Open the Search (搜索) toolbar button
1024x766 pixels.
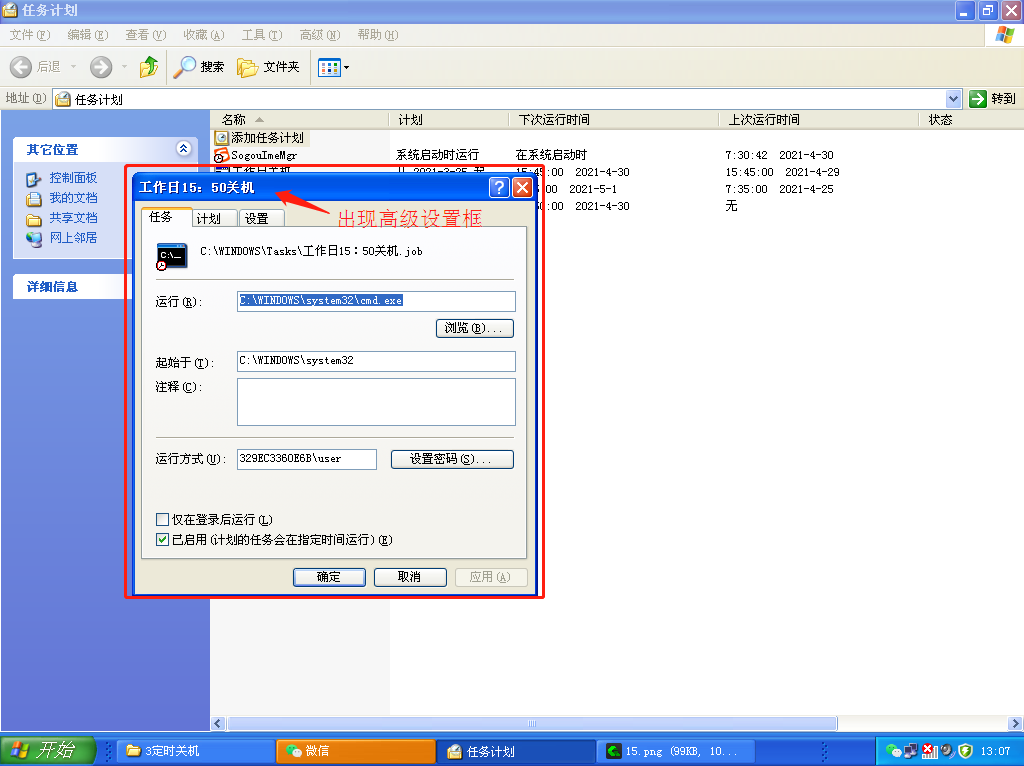coord(199,67)
